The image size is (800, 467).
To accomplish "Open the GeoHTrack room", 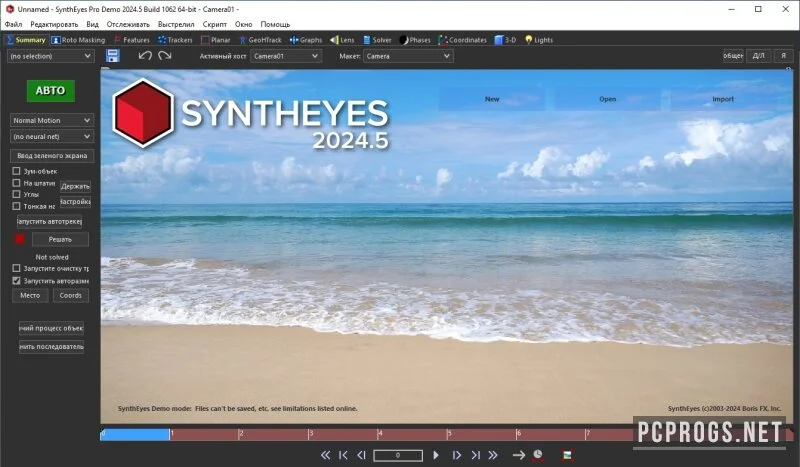I will [260, 40].
